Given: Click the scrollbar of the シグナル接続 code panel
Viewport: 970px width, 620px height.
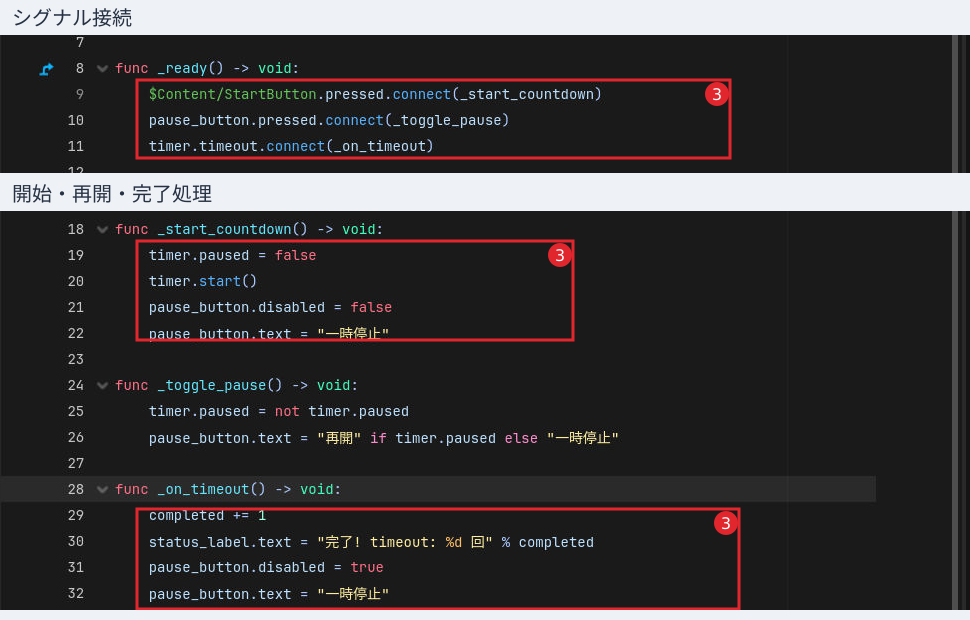Looking at the screenshot, I should coord(955,104).
